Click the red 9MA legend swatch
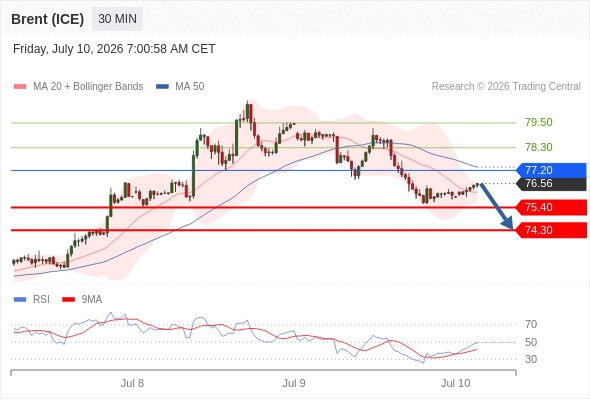The width and height of the screenshot is (590, 400). (x=68, y=300)
